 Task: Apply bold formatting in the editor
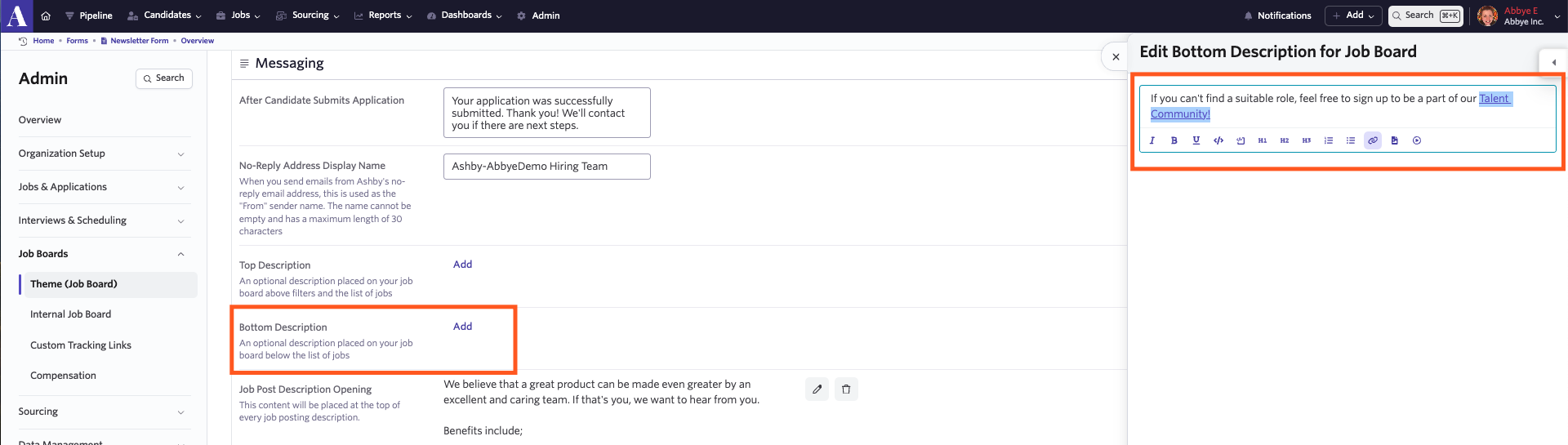click(x=1174, y=140)
